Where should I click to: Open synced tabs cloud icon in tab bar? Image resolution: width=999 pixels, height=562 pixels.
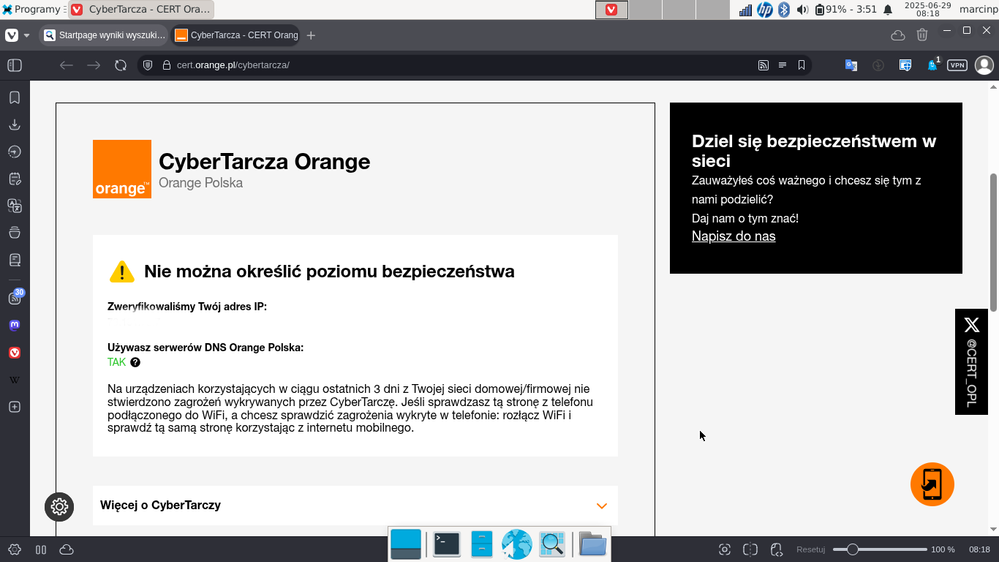[898, 35]
